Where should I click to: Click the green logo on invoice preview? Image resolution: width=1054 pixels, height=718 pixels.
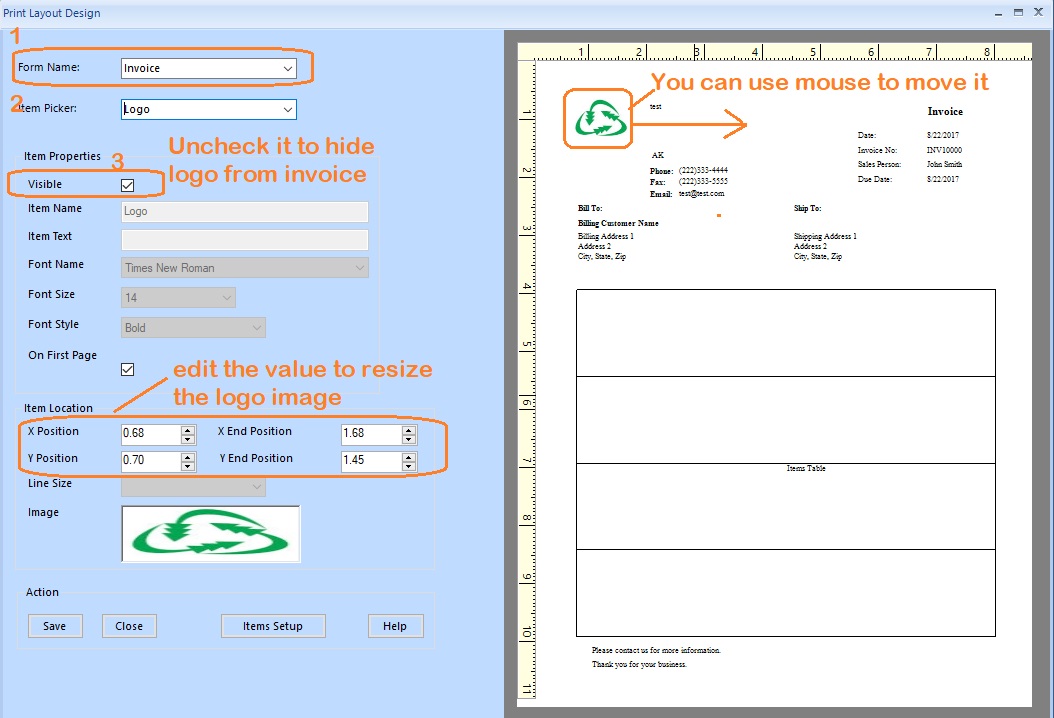(x=598, y=119)
